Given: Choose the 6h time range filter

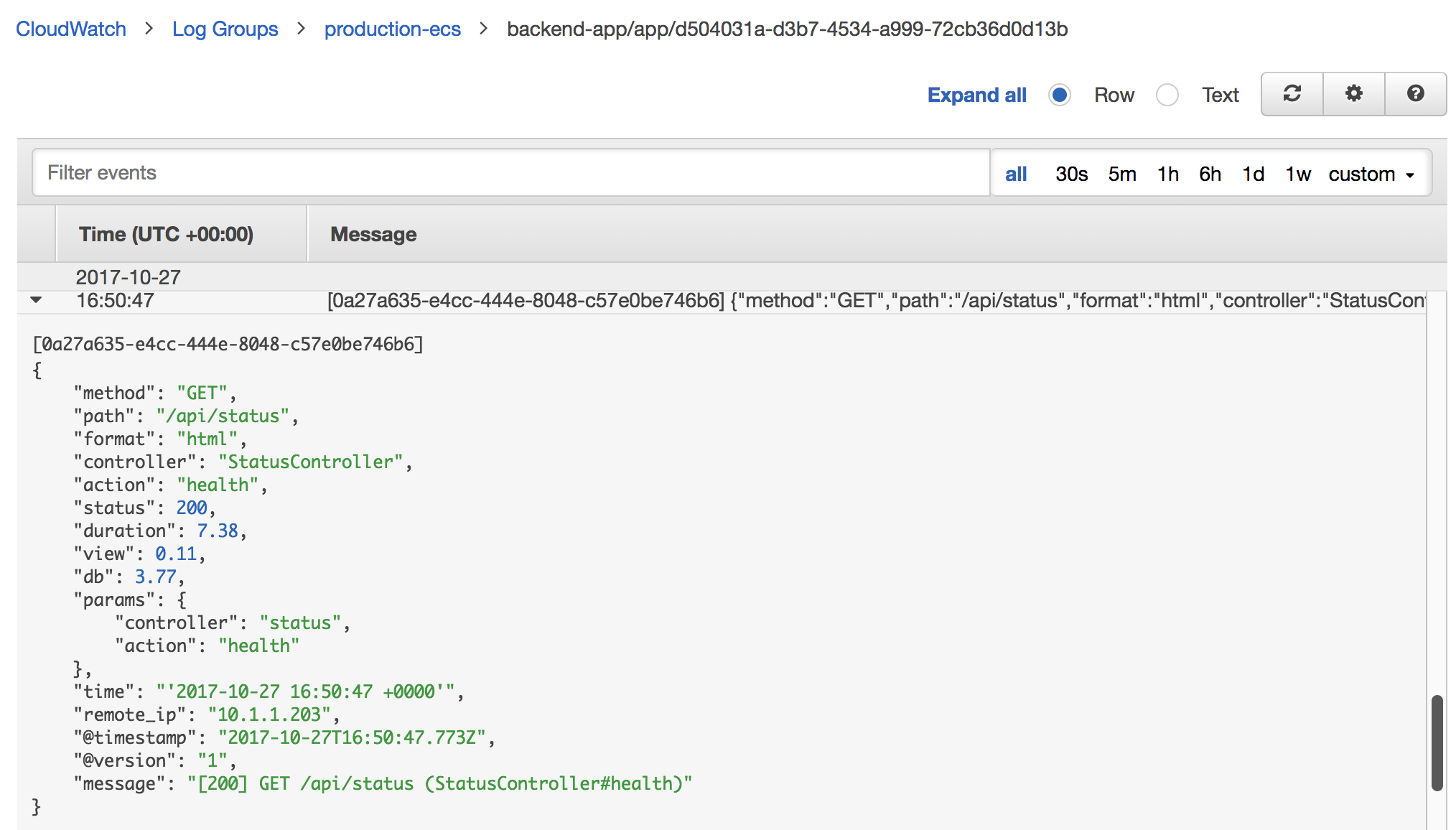Looking at the screenshot, I should coord(1210,174).
